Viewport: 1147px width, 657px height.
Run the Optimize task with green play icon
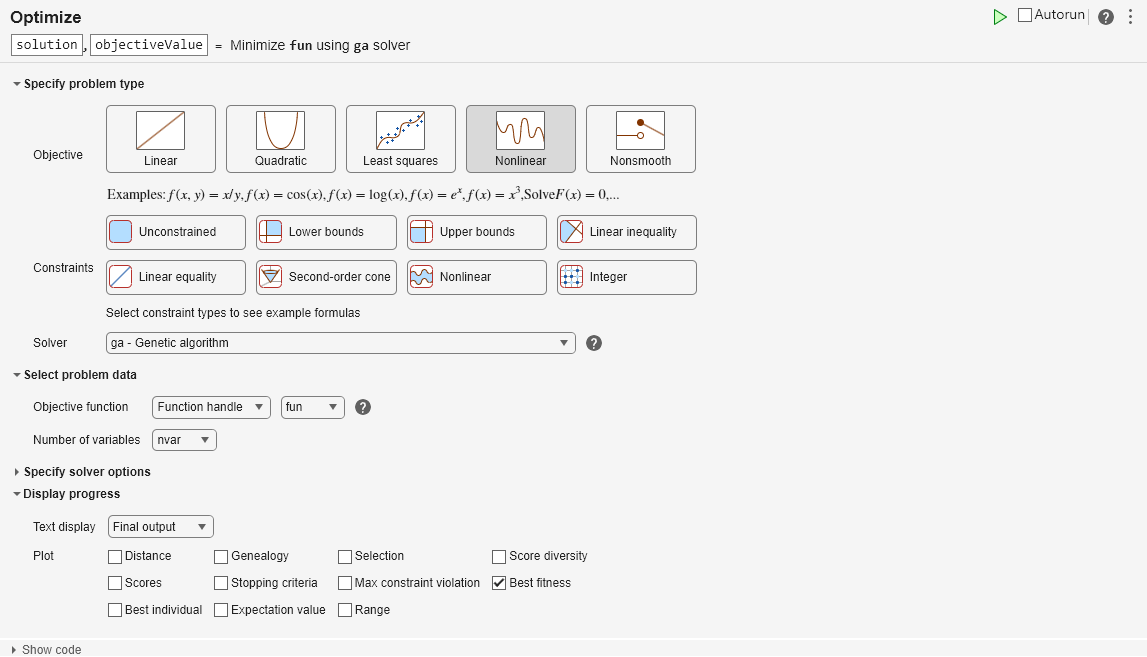point(1000,17)
